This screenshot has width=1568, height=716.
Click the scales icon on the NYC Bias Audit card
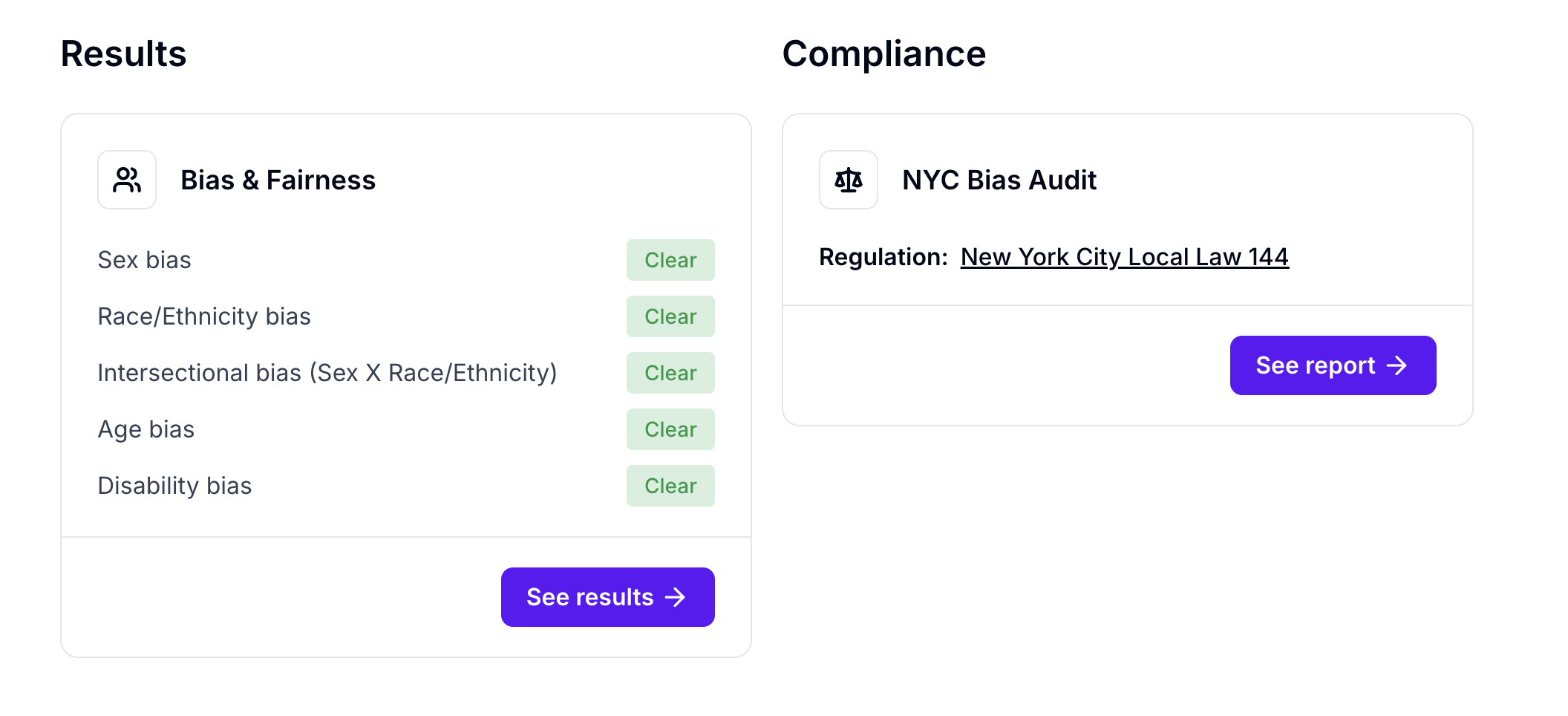pyautogui.click(x=848, y=179)
